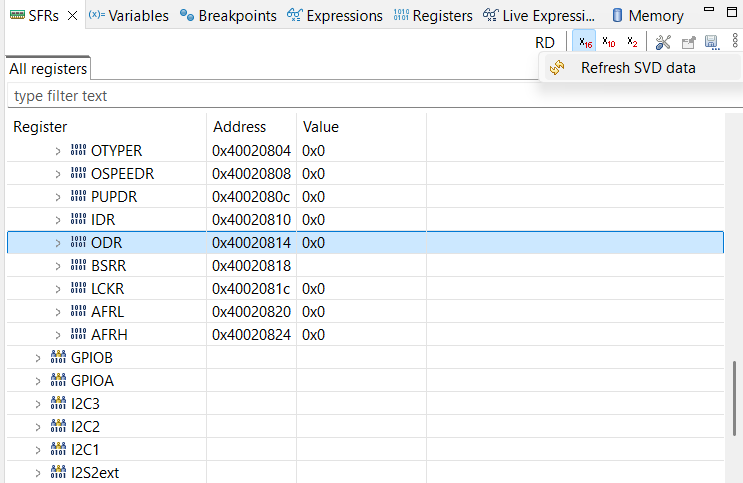Click the GPIOB peripheral icon

[x=58, y=357]
